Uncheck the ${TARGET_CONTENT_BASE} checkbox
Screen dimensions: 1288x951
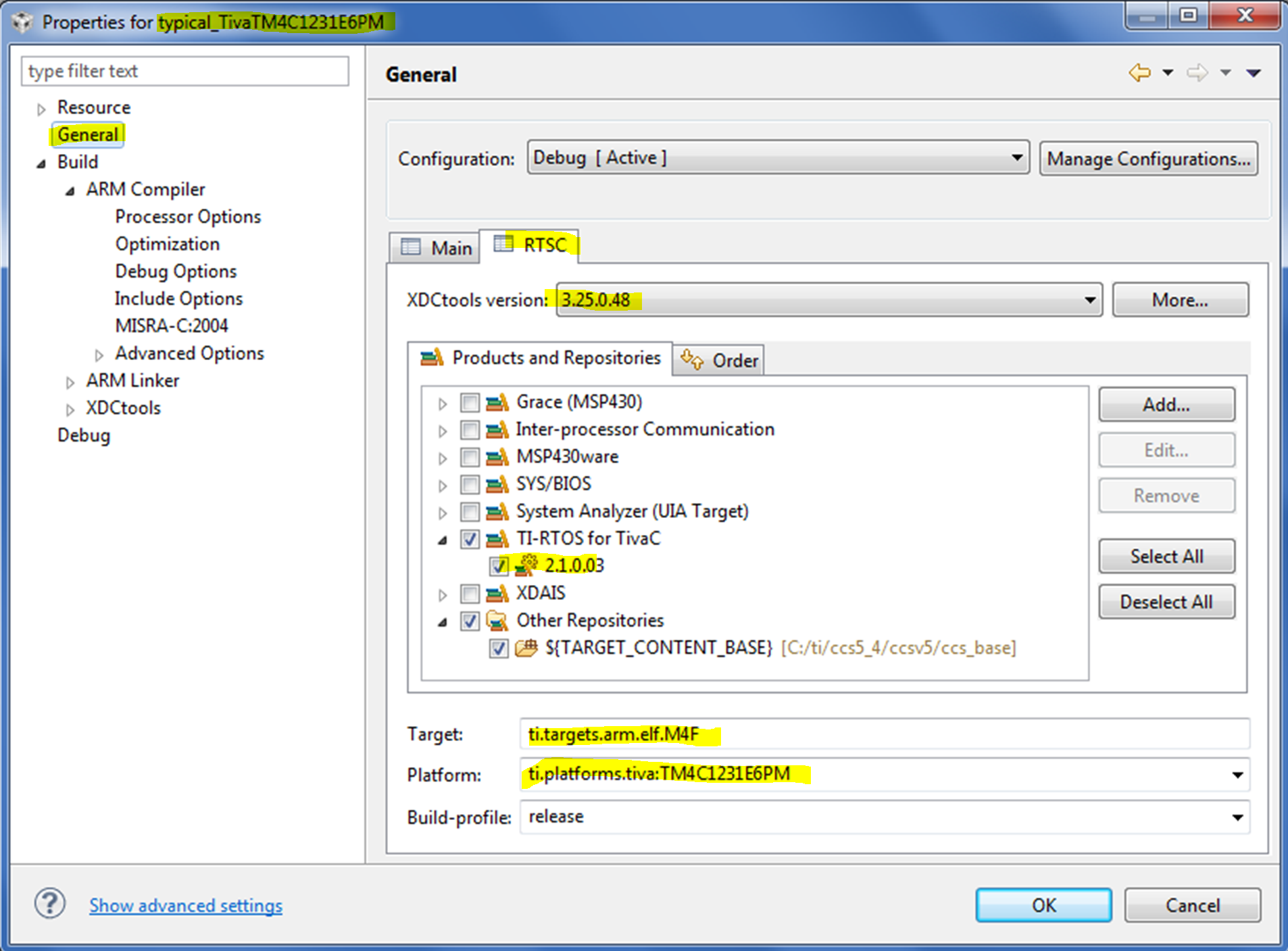[499, 648]
